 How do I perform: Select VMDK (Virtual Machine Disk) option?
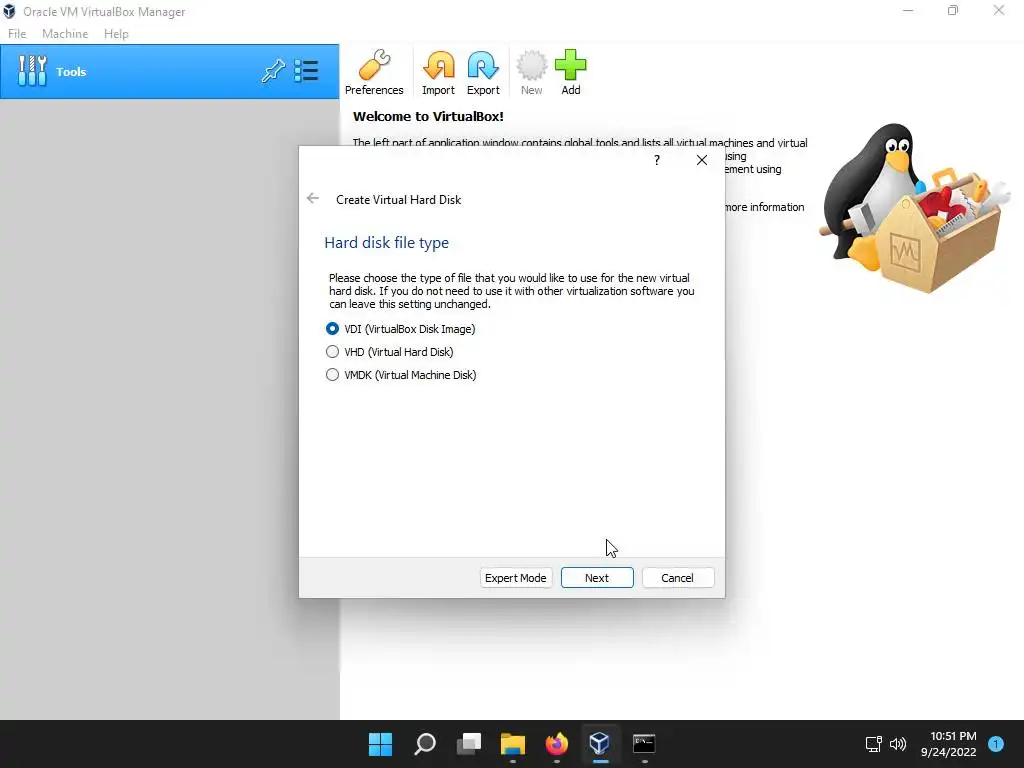[x=401, y=375]
